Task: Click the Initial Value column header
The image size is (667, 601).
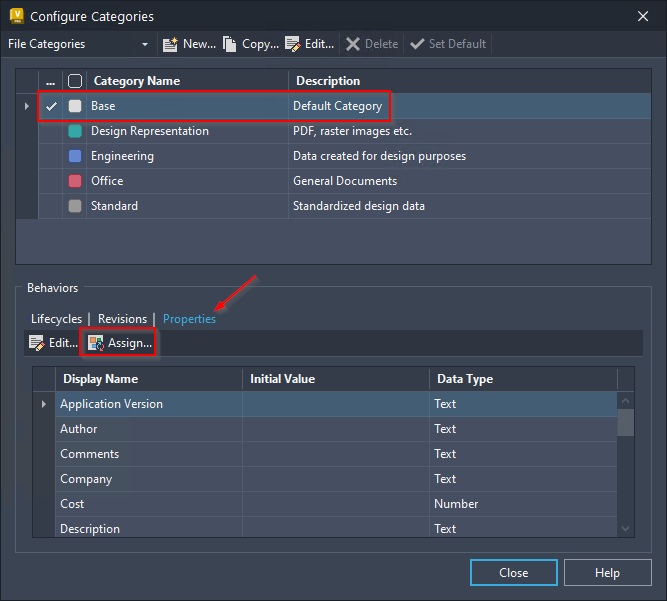Action: pos(336,379)
